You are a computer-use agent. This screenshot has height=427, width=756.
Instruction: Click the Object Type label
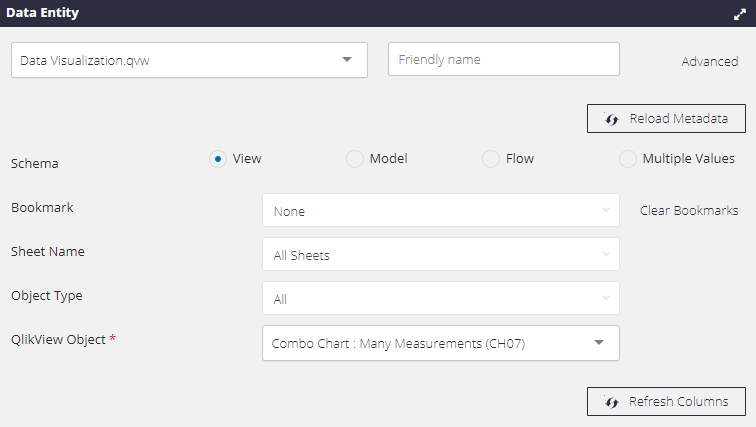point(47,296)
